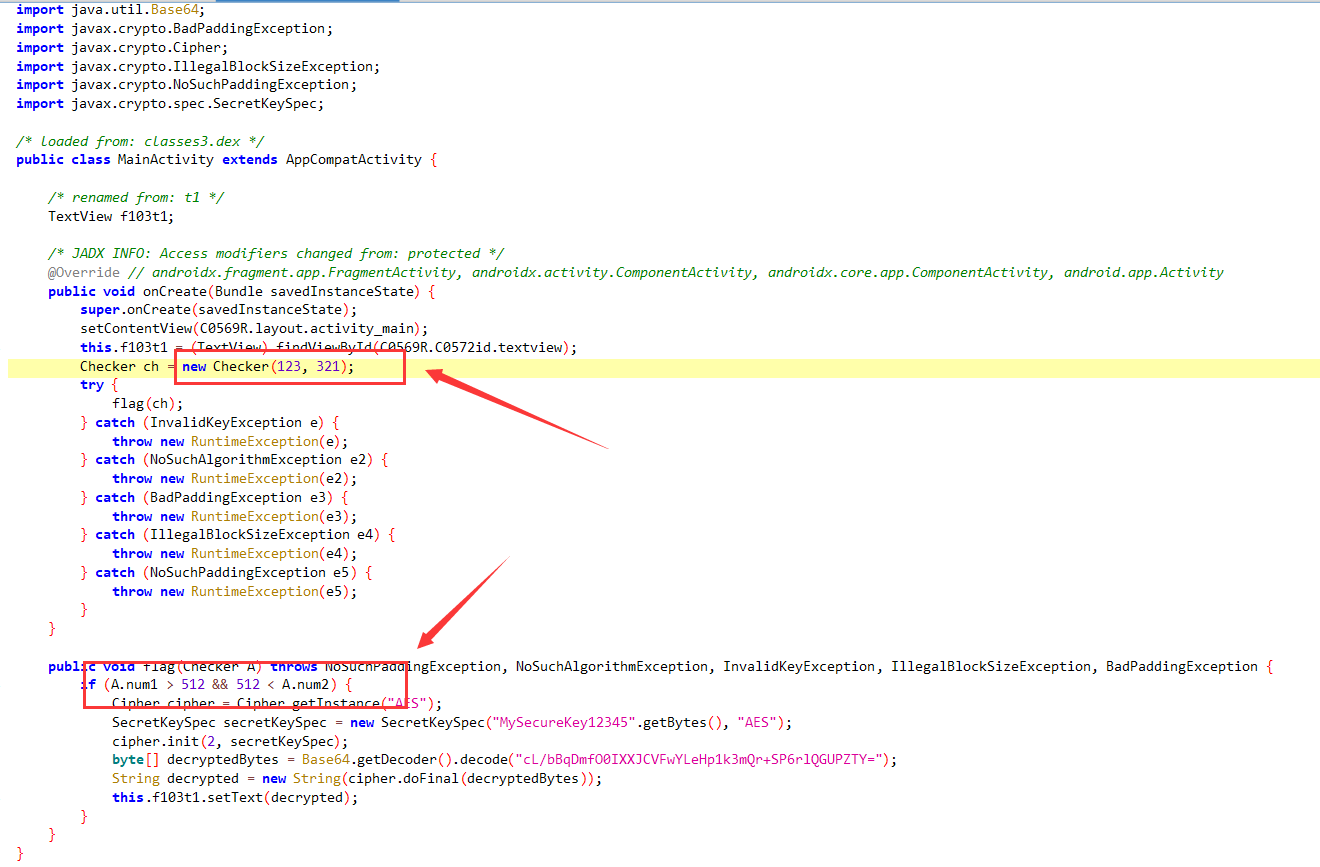Click the cipher.init(2, secretKeySpec) statement
The width and height of the screenshot is (1320, 867).
click(229, 742)
